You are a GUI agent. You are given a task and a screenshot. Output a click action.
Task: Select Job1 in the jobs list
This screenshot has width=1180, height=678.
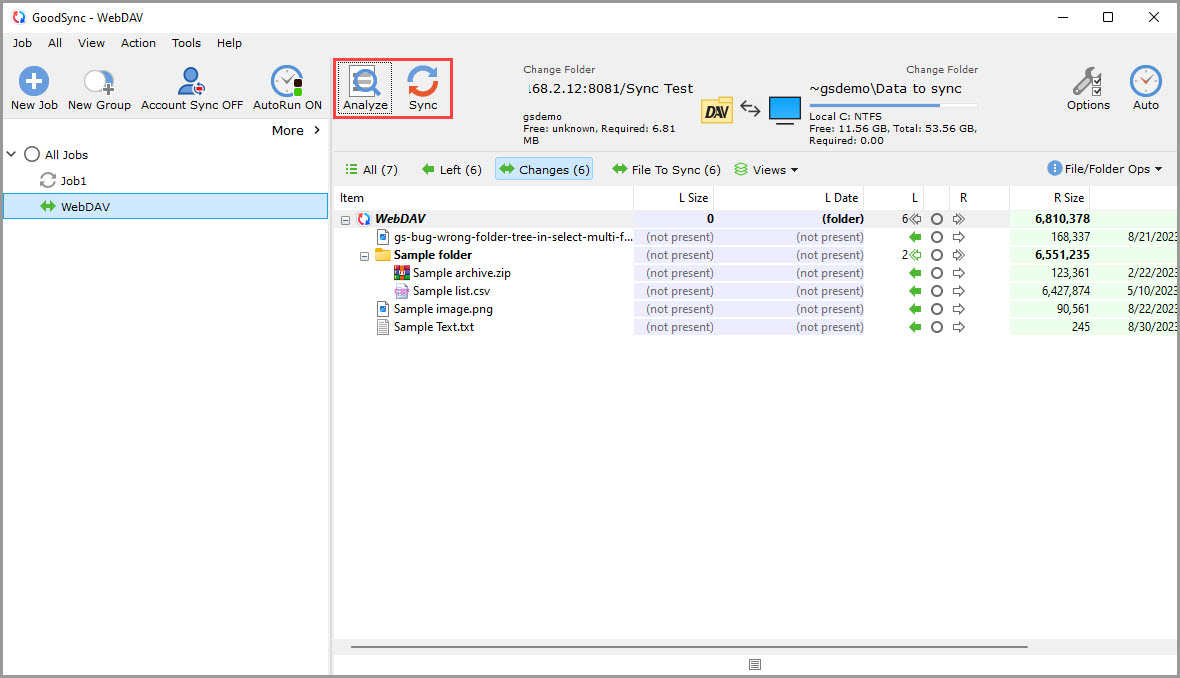point(74,181)
